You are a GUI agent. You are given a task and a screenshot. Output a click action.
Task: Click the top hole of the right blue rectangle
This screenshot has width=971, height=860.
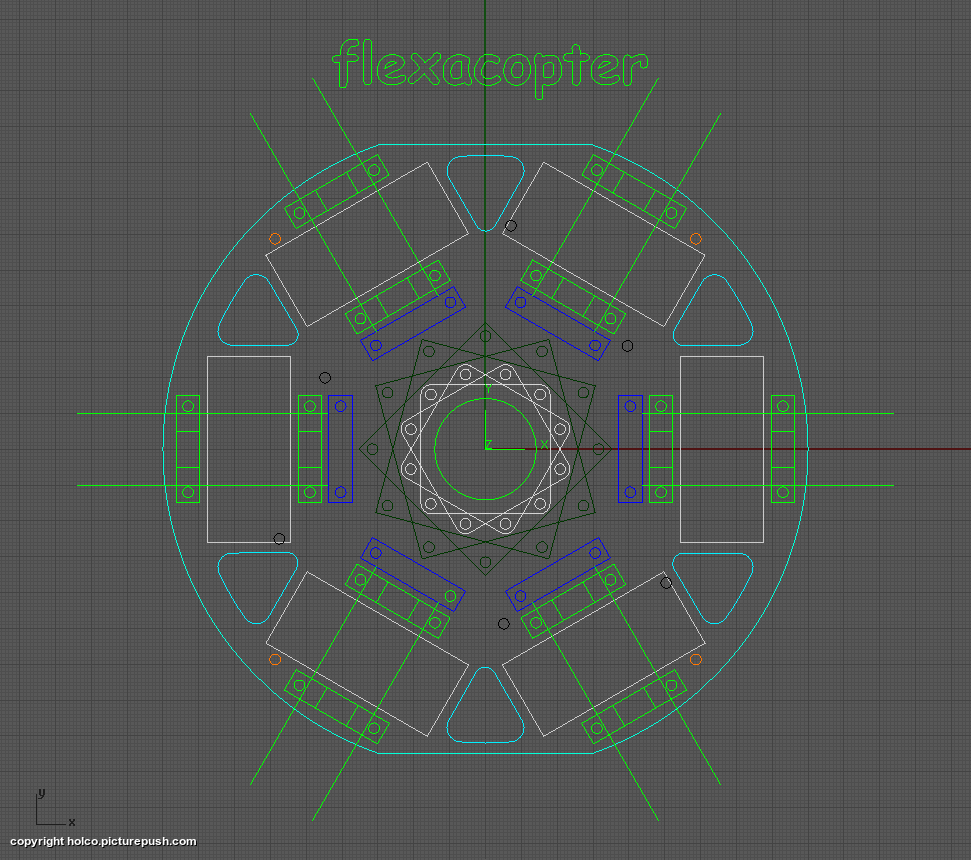(x=630, y=406)
